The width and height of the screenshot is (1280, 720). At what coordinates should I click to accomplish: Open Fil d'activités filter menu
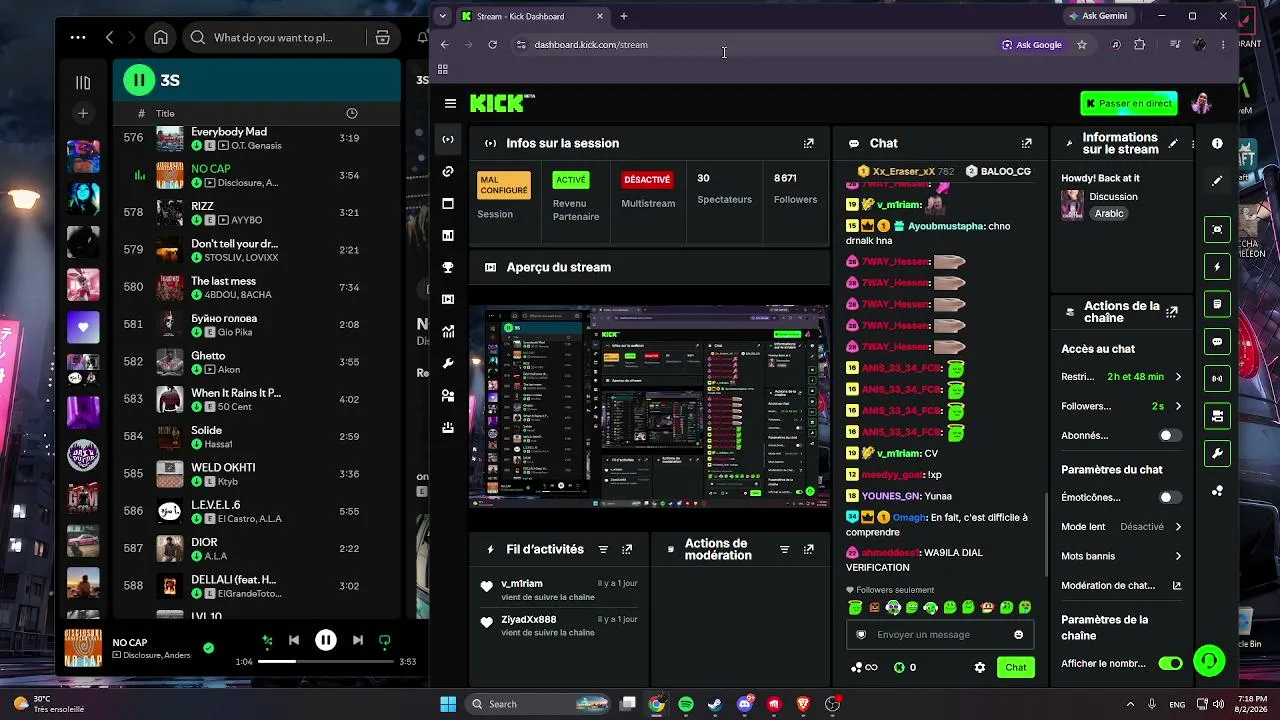click(603, 549)
